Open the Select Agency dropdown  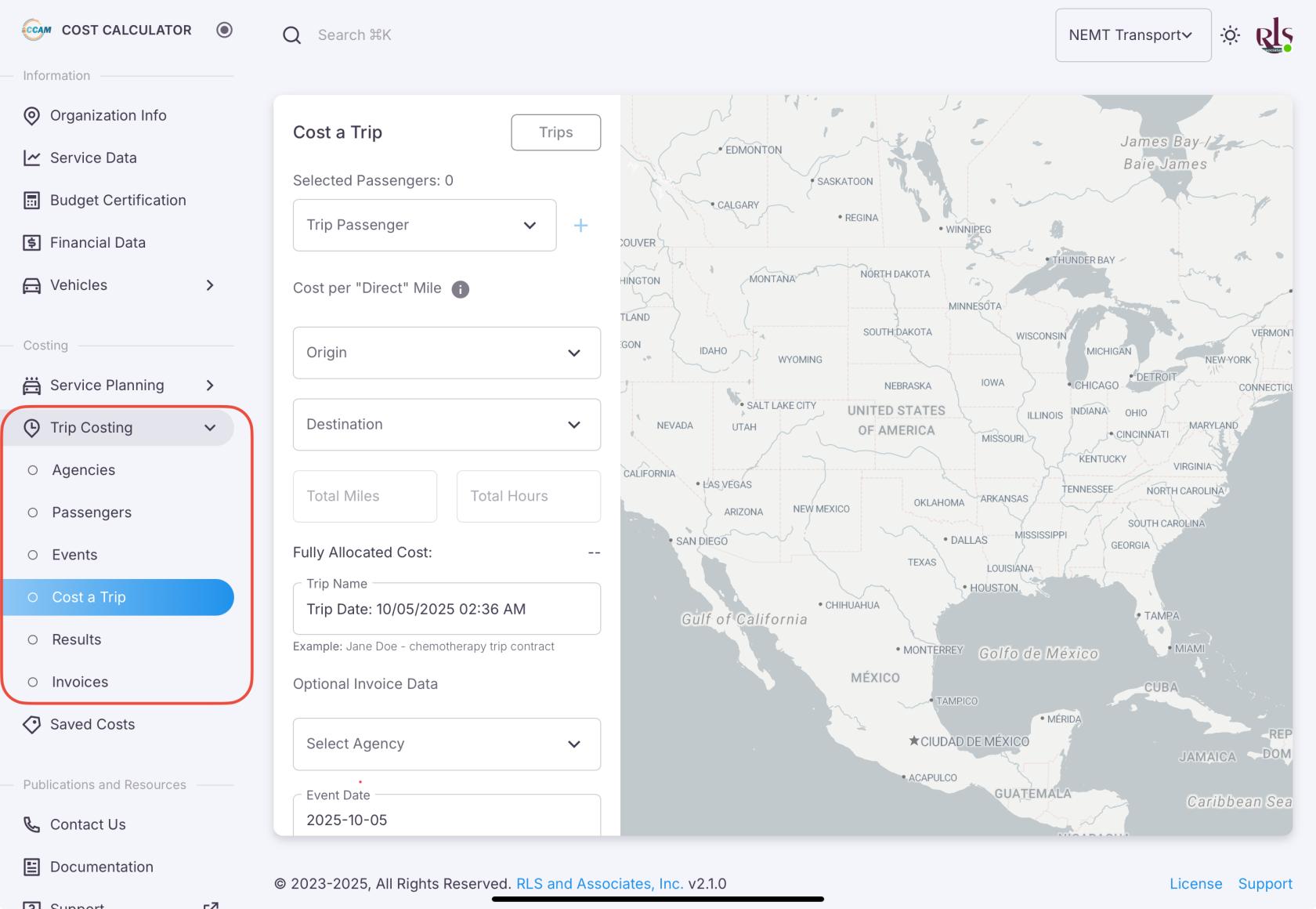(x=446, y=744)
